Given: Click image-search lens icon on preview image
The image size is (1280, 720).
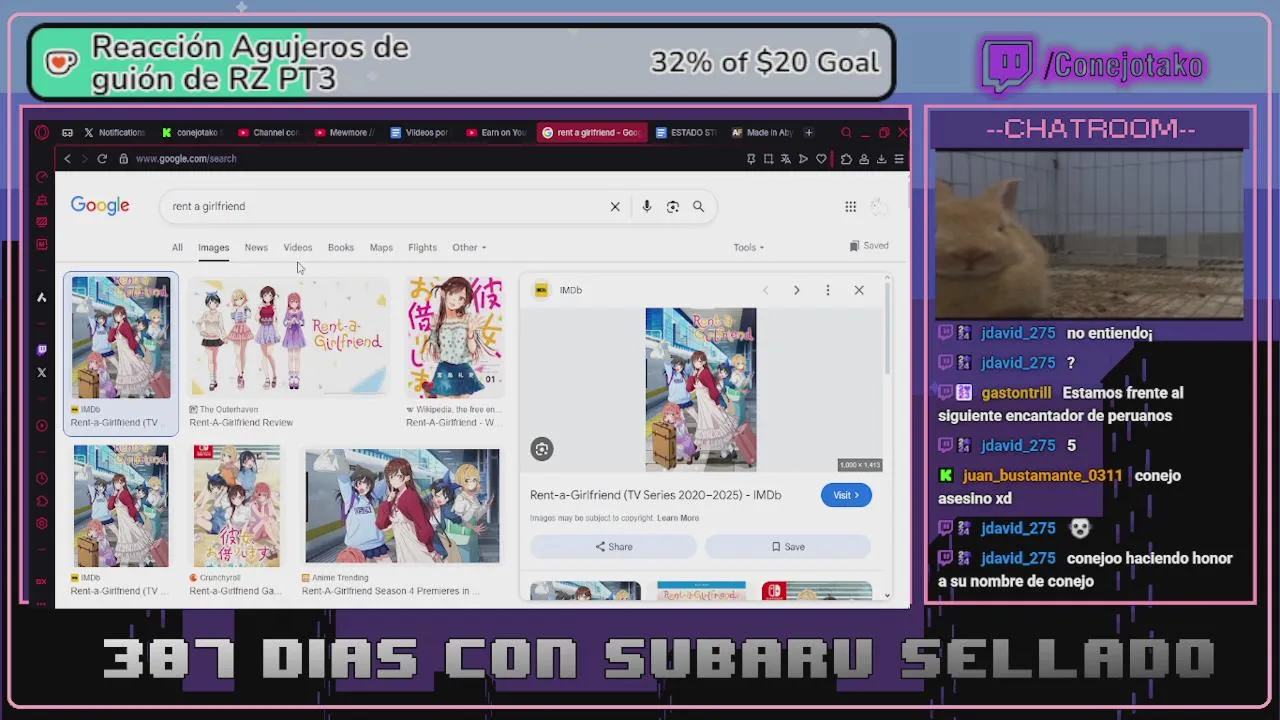Looking at the screenshot, I should point(542,449).
